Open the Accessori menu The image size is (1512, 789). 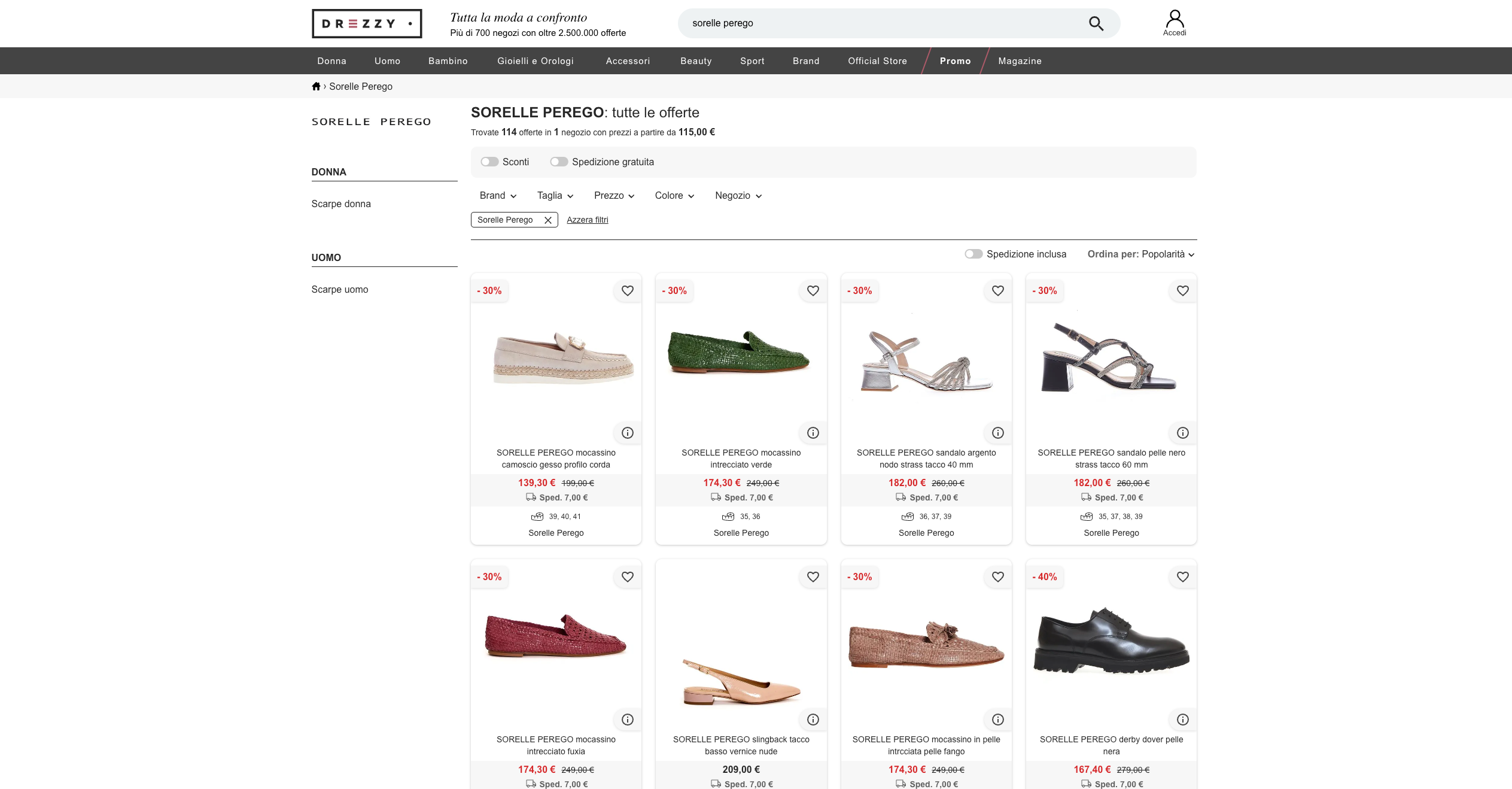coord(628,61)
